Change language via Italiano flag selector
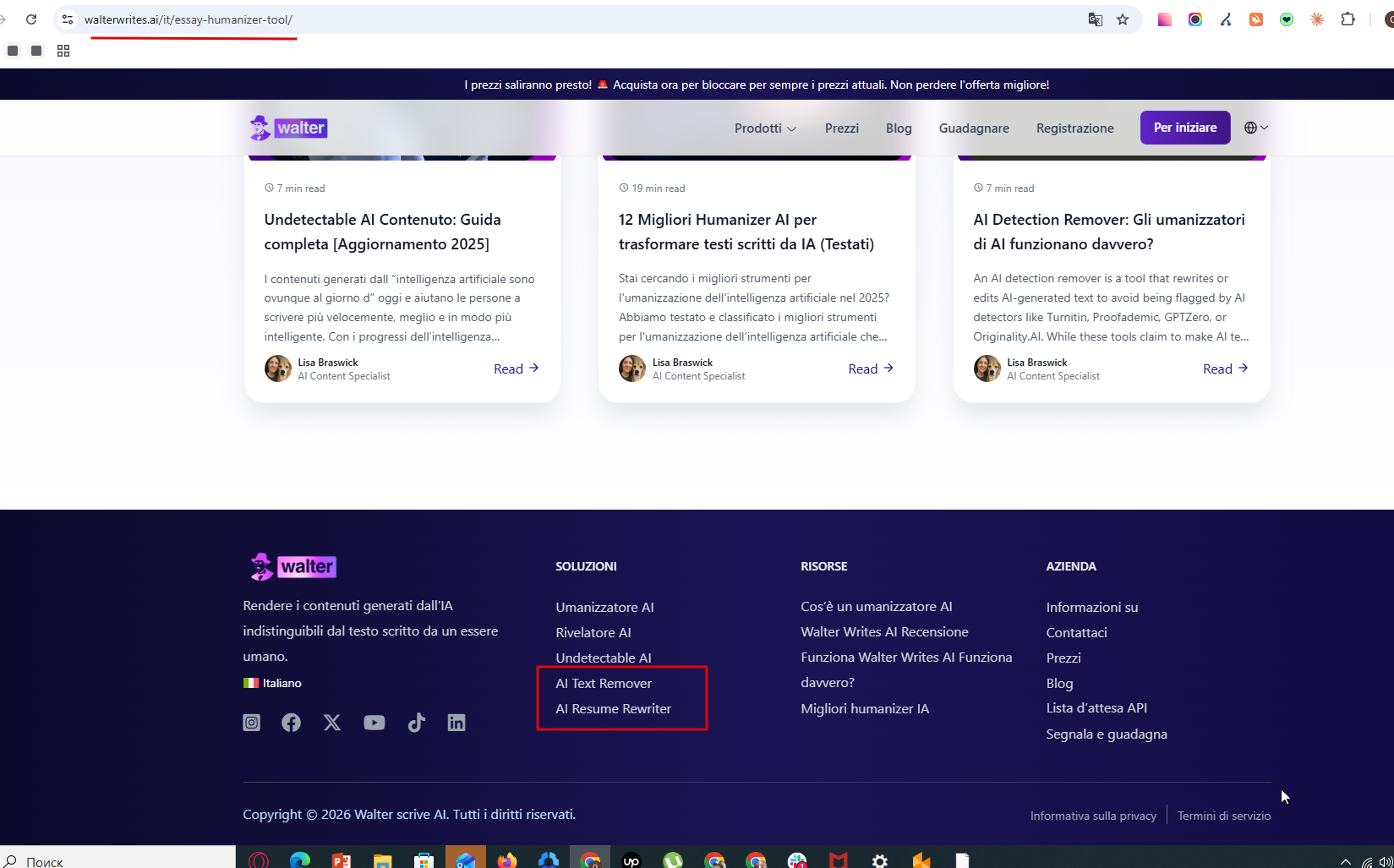The width and height of the screenshot is (1394, 868). tap(272, 683)
